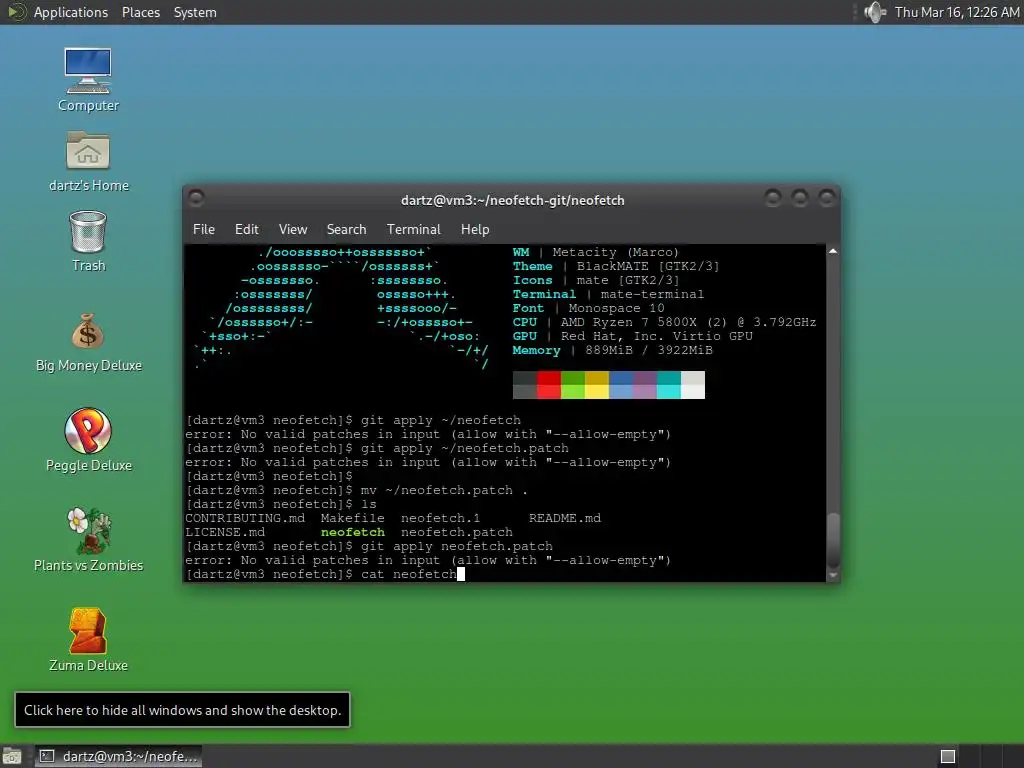Click the dartz@vm3 terminal taskbar button
Viewport: 1024px width, 768px height.
coord(118,756)
